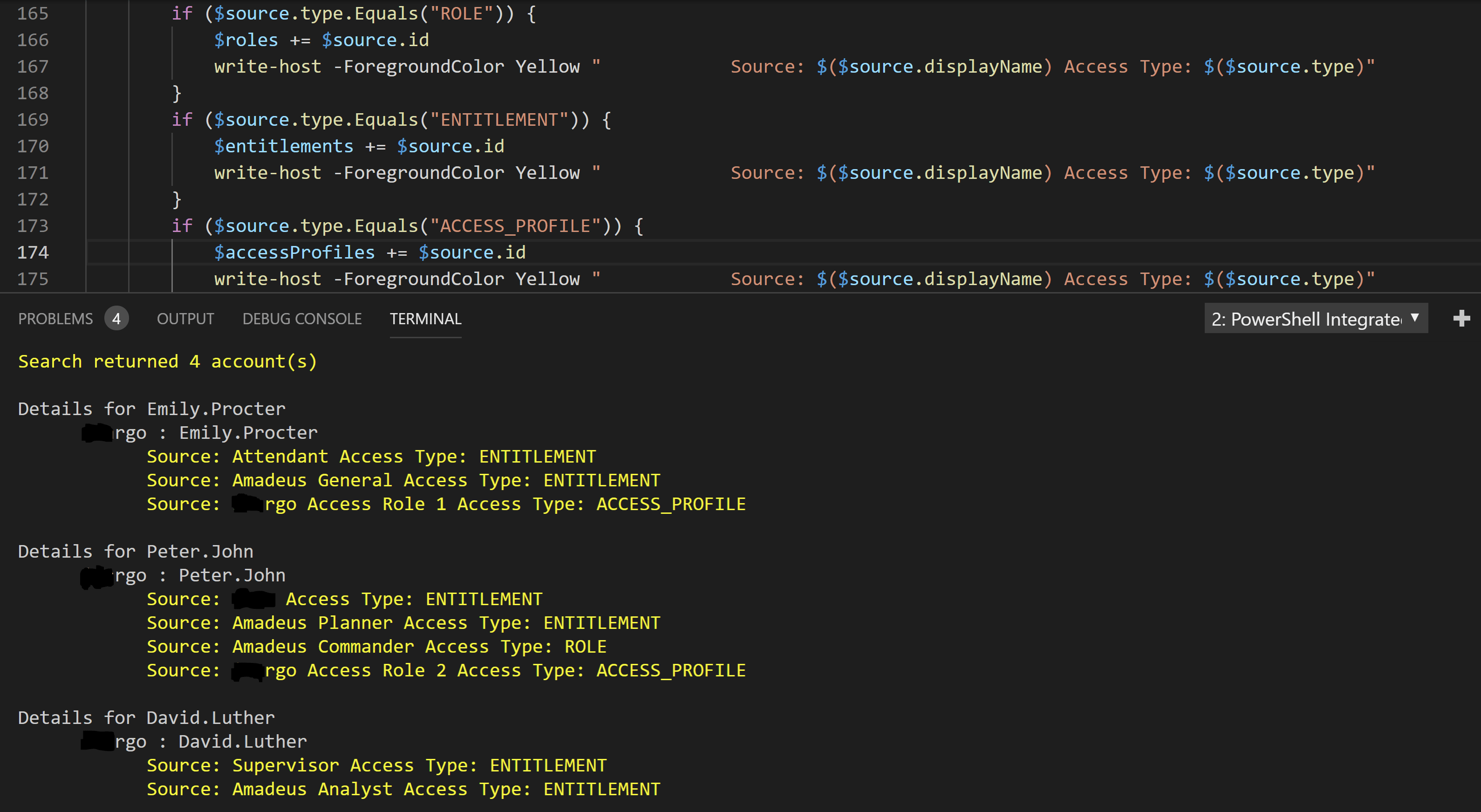Click the "ACCESS_PROFILE" string in code
The width and height of the screenshot is (1481, 812).
(x=515, y=226)
